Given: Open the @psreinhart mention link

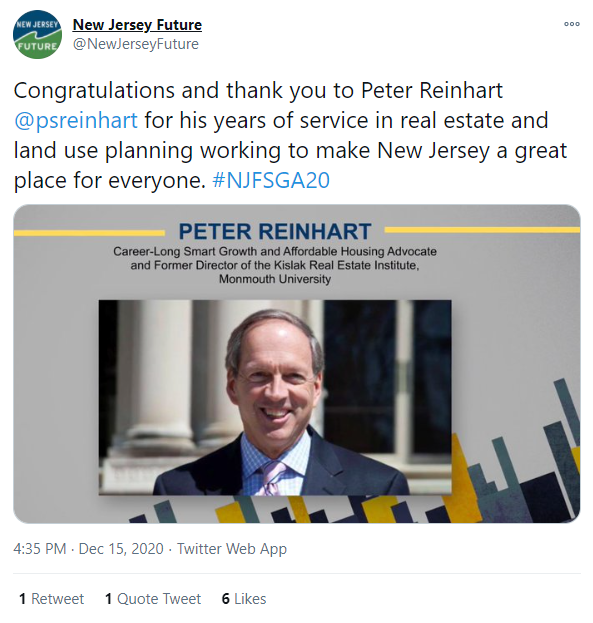Looking at the screenshot, I should click(76, 120).
